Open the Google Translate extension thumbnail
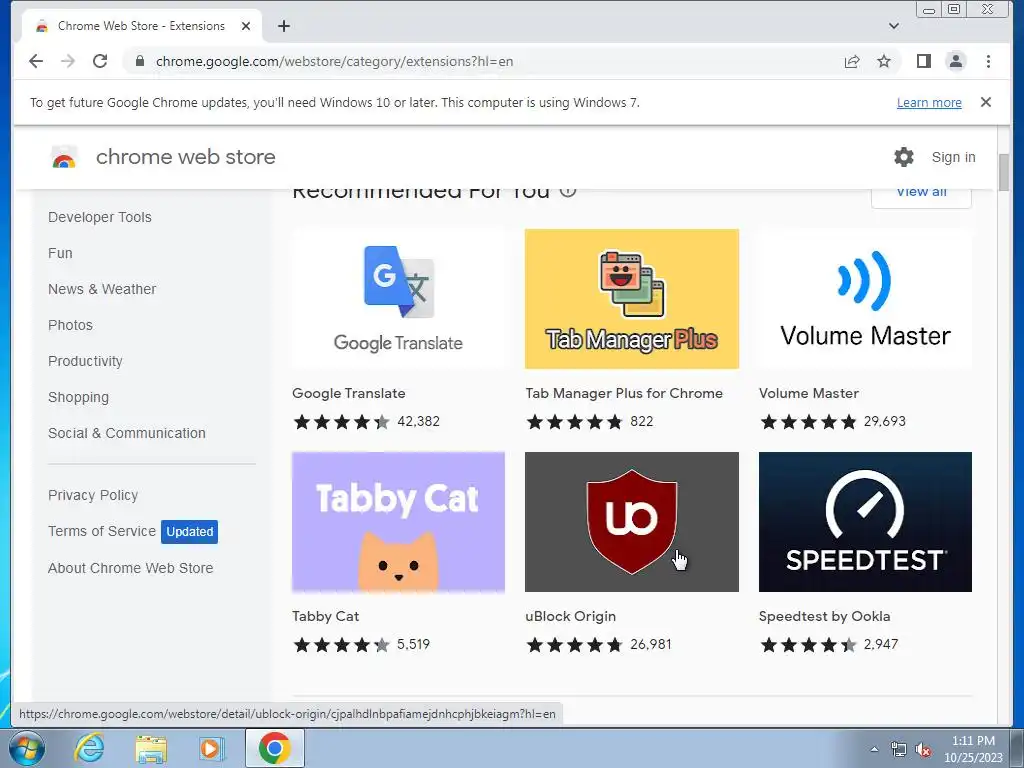The image size is (1024, 768). [x=398, y=299]
